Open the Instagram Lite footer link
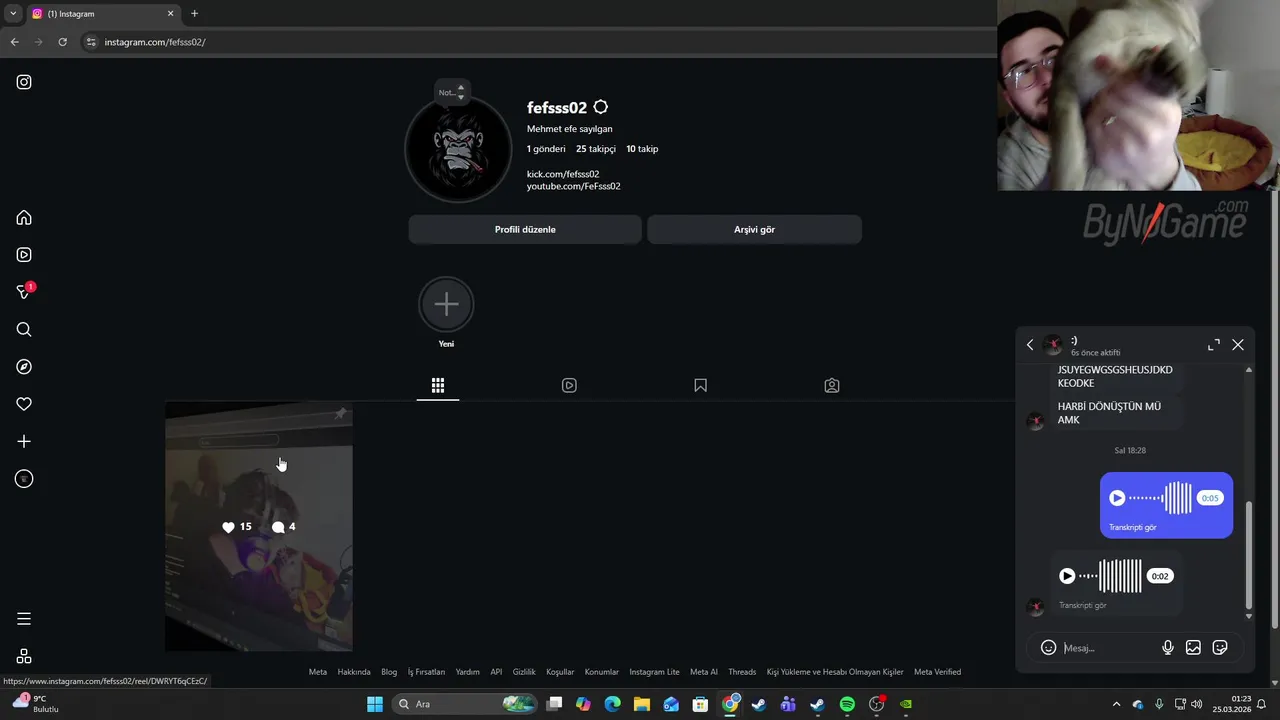 tap(654, 672)
